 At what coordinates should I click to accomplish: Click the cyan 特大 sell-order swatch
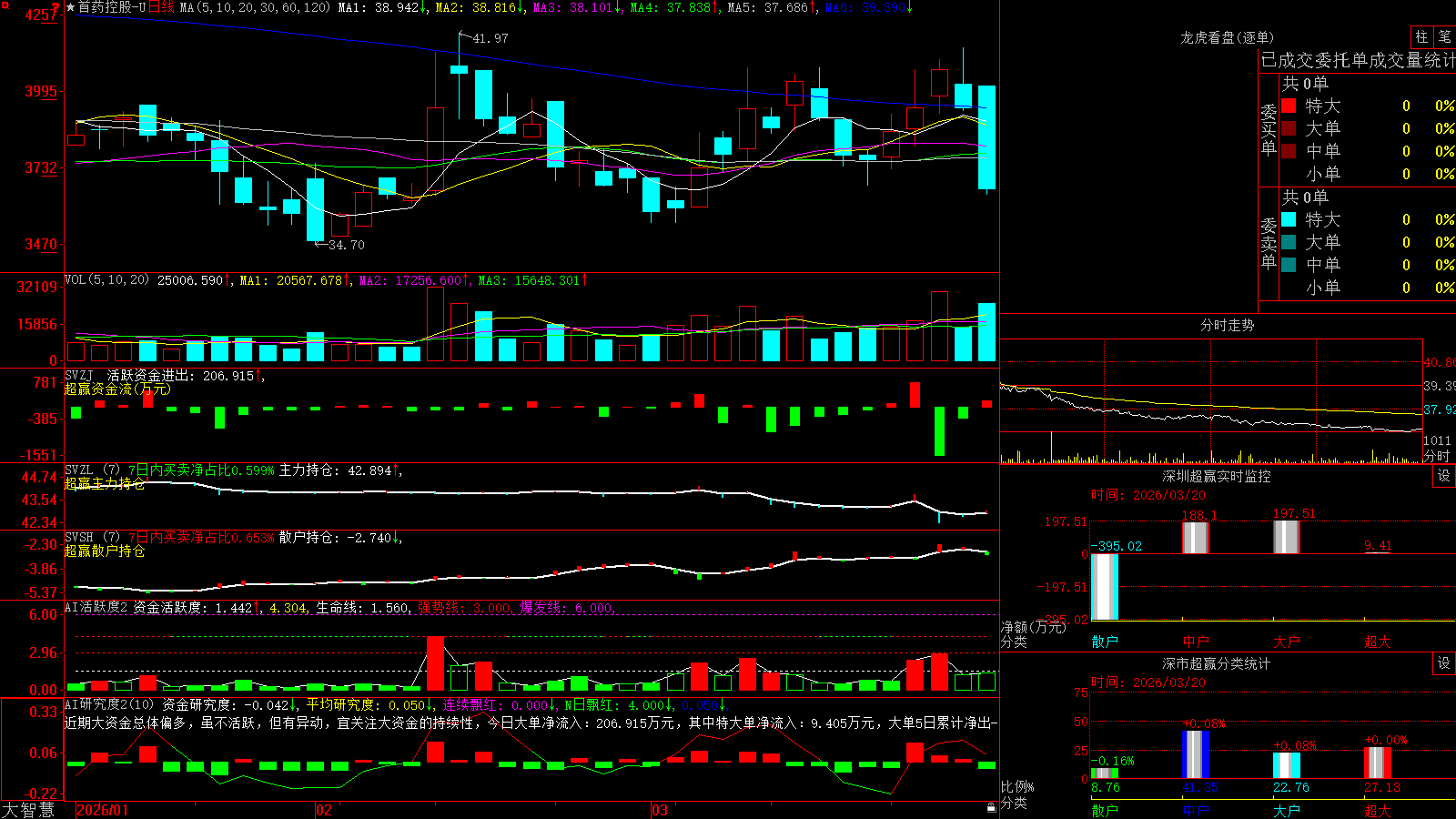click(x=1289, y=219)
